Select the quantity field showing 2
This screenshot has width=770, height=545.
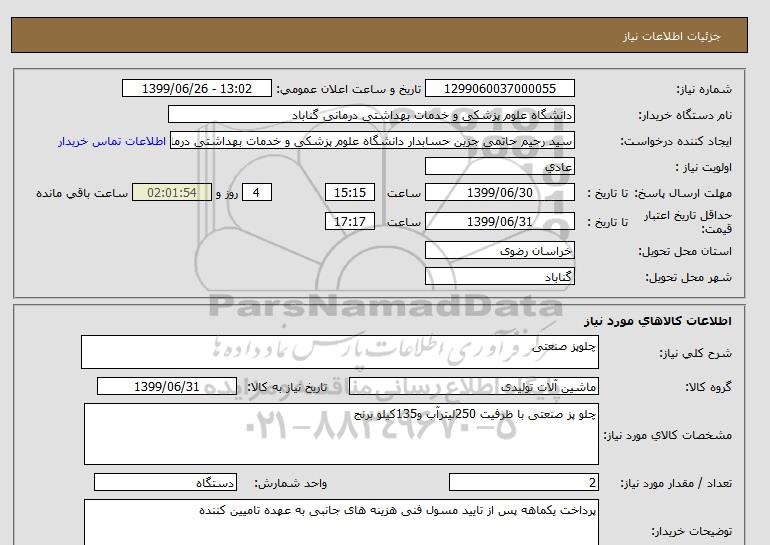tap(523, 483)
